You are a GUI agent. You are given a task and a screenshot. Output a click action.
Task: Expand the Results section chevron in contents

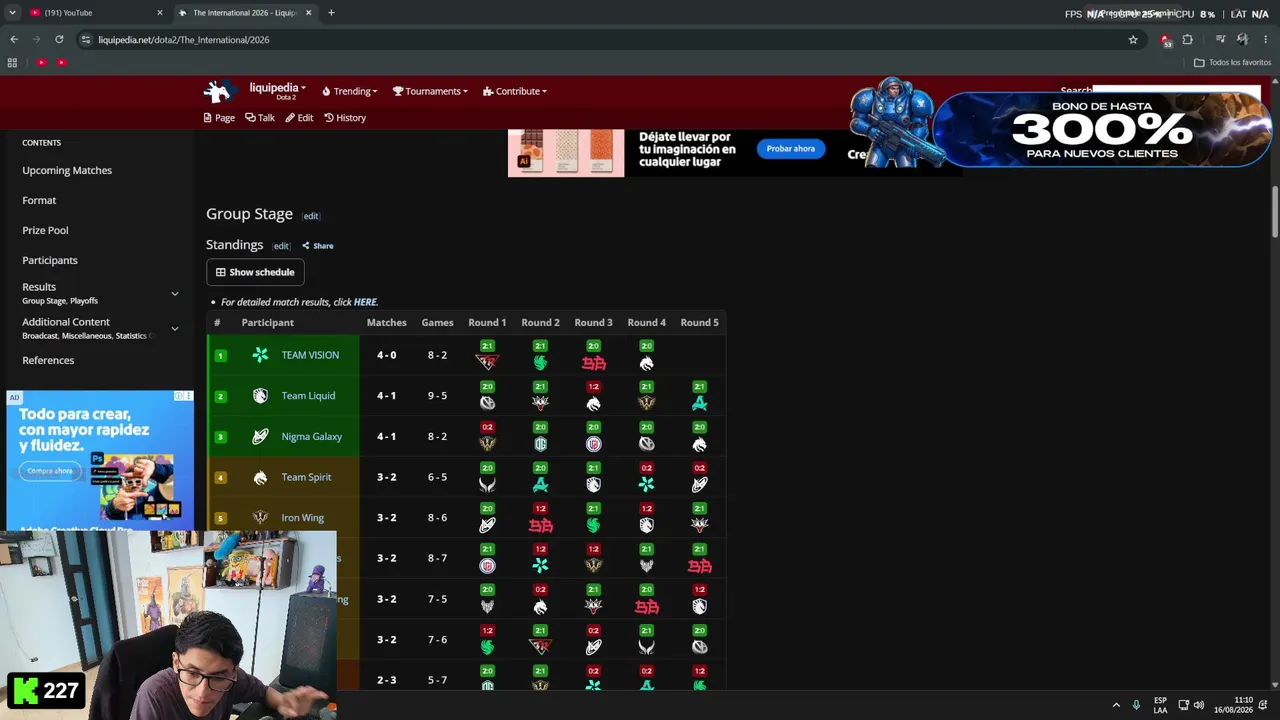pos(175,293)
